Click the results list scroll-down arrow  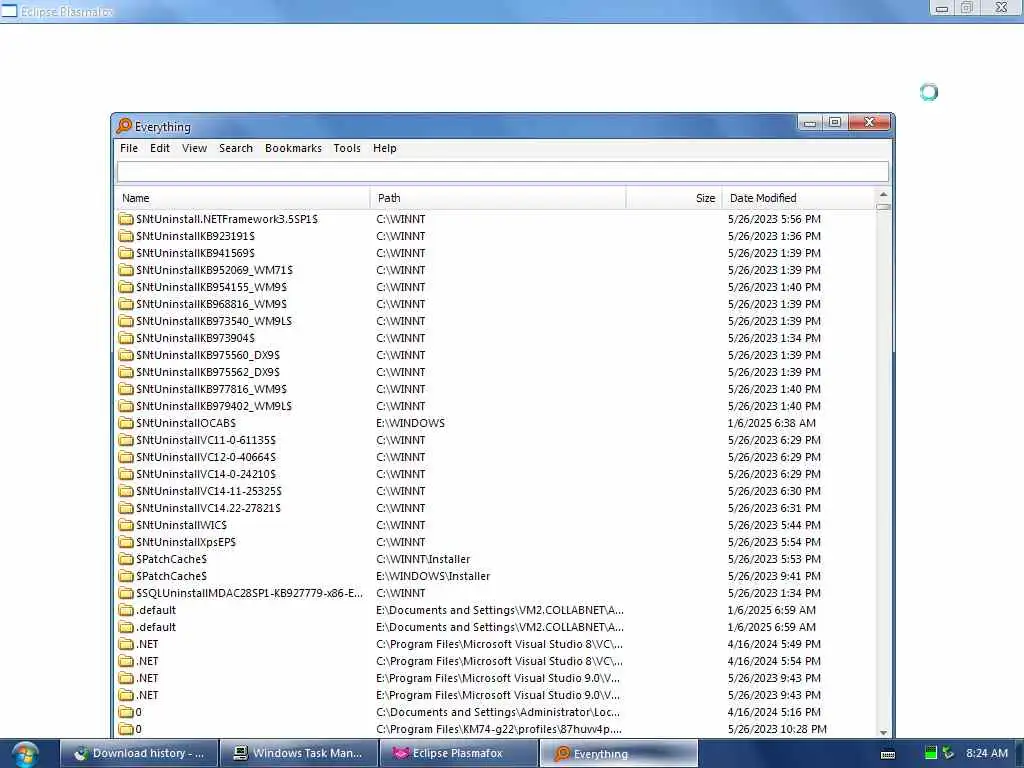883,733
